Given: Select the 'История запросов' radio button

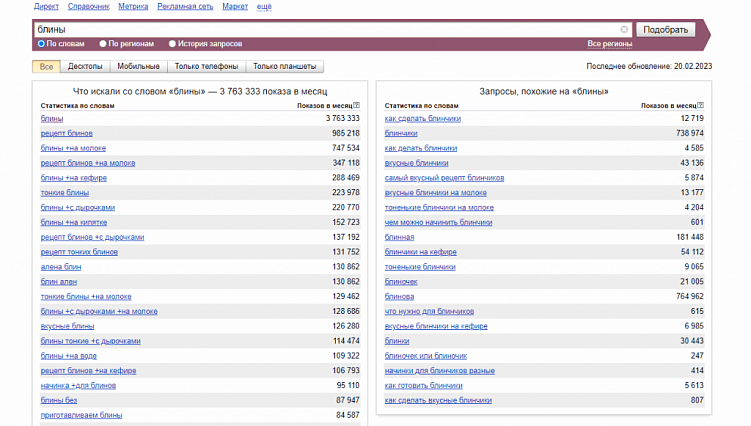Looking at the screenshot, I should coord(172,44).
